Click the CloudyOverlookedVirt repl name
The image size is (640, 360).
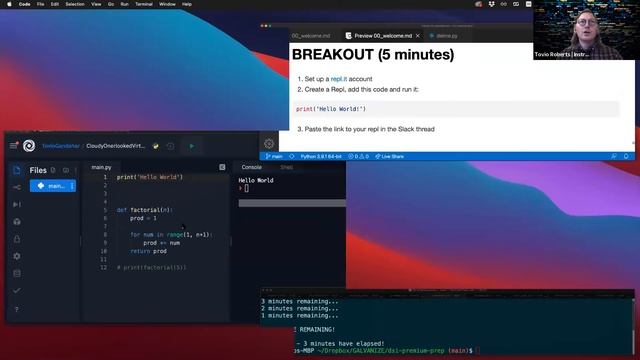coord(116,146)
